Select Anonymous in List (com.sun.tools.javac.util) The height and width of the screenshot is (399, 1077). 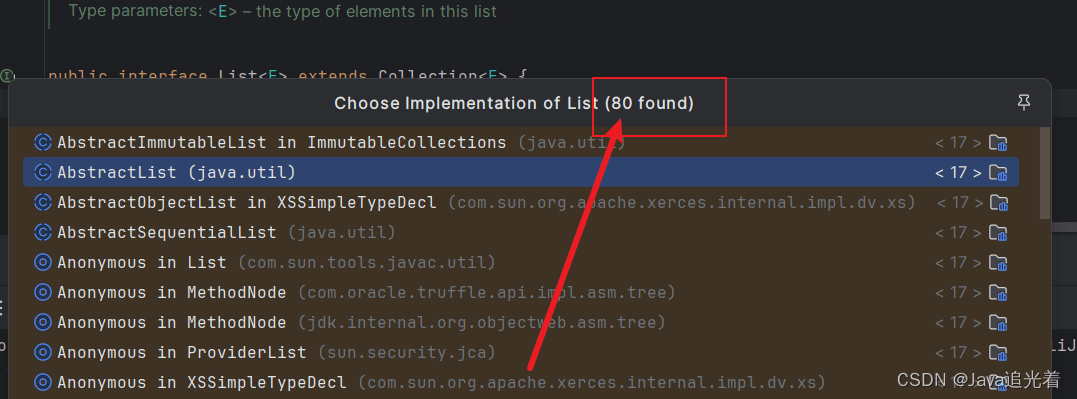[x=521, y=262]
